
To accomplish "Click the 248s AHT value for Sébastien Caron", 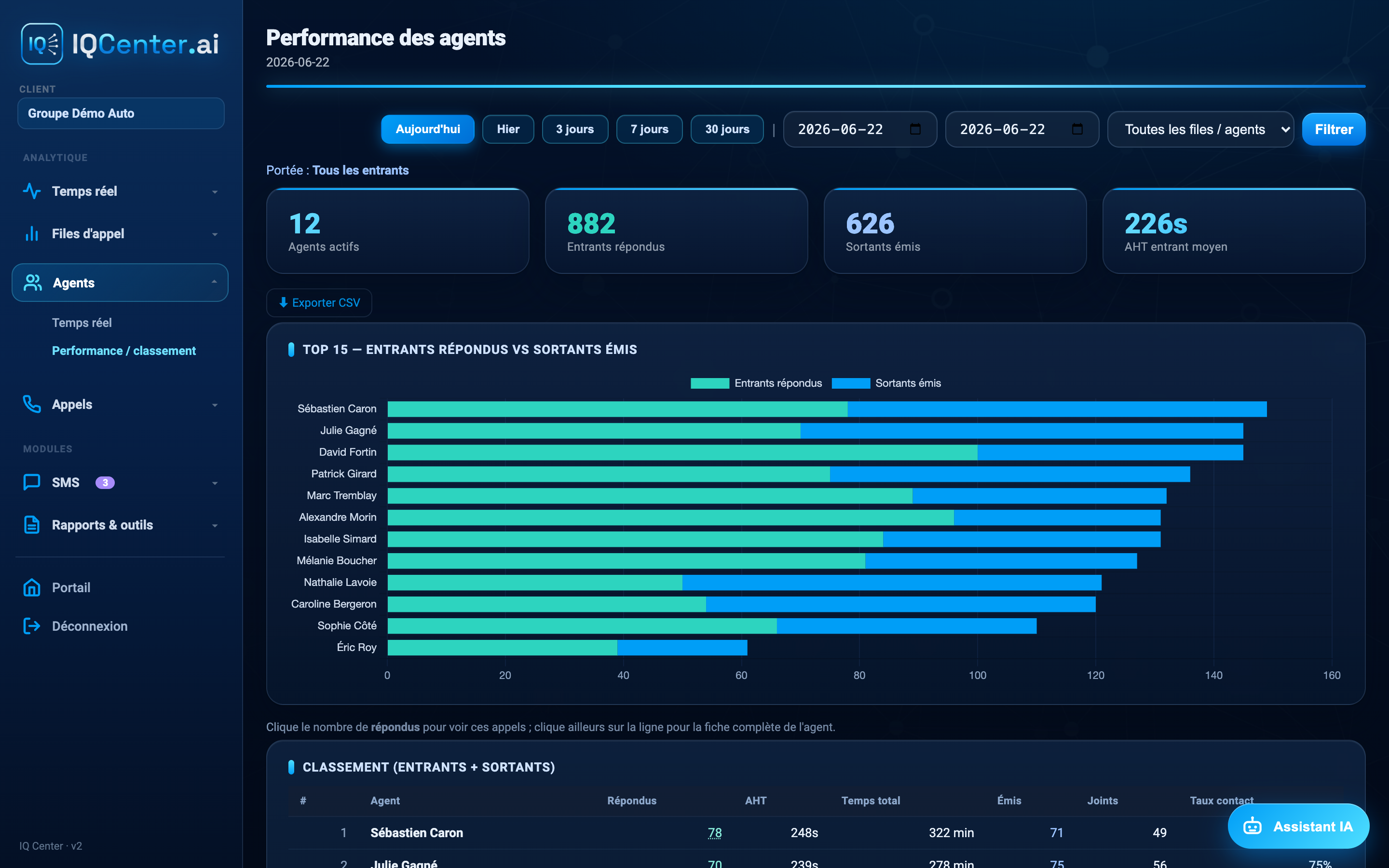I will 804,832.
